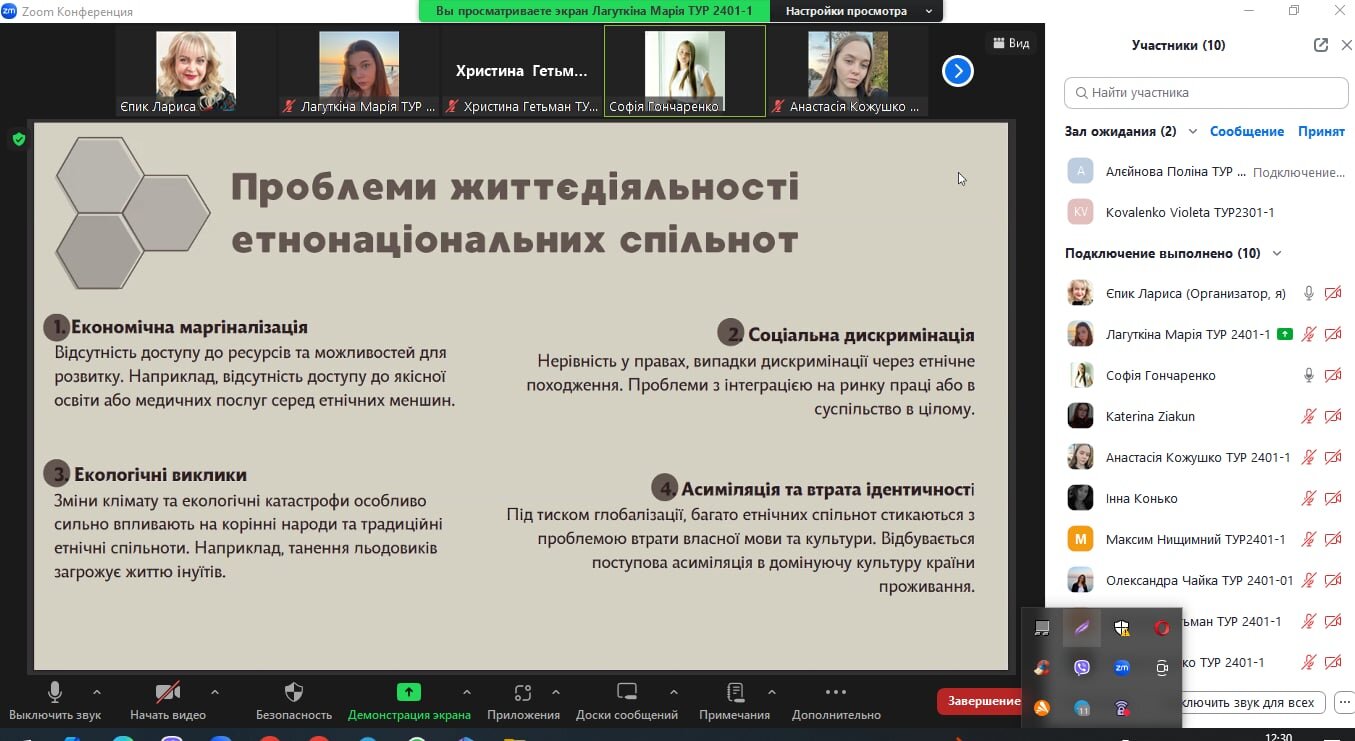
Task: Focus the Найти участника search field
Action: point(1206,93)
